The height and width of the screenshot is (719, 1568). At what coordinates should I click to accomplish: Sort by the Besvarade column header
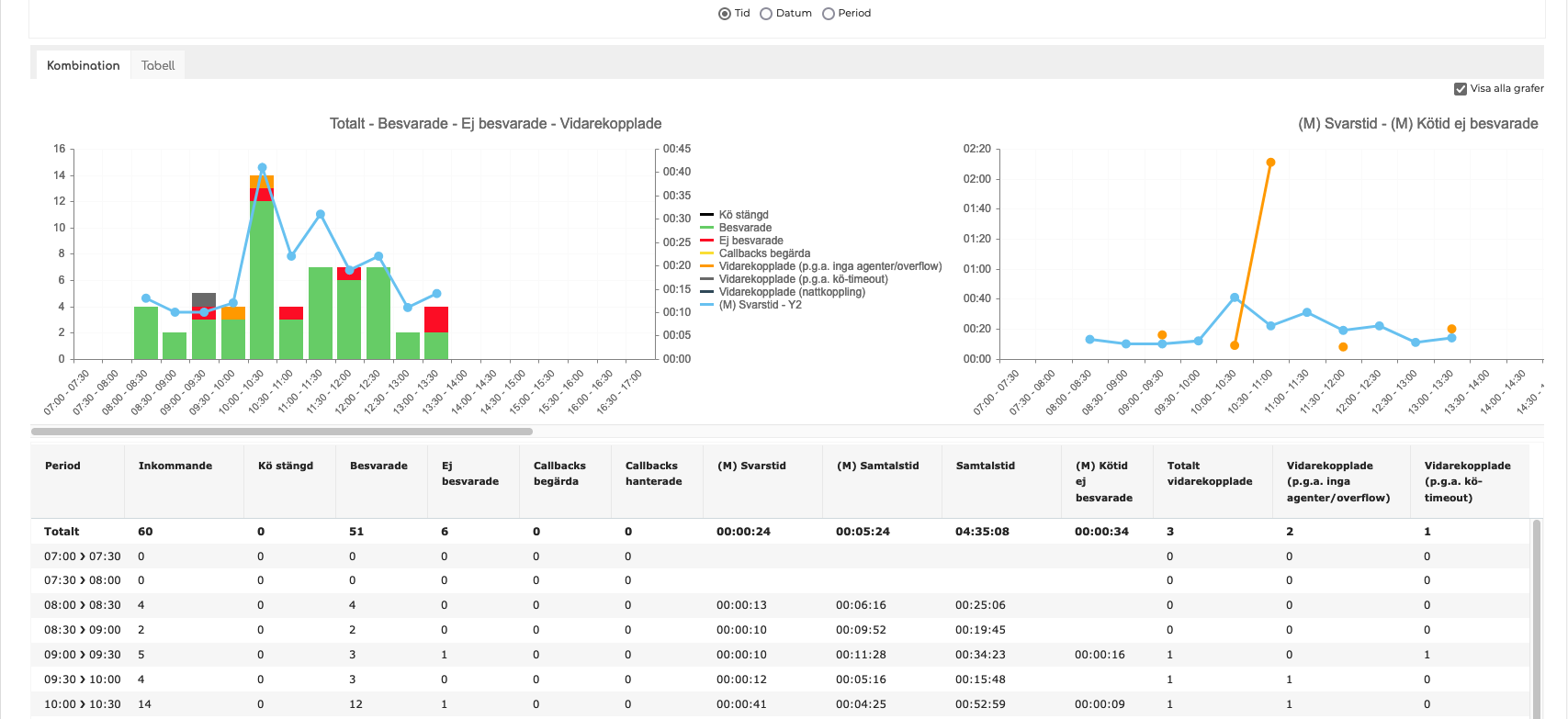tap(378, 466)
